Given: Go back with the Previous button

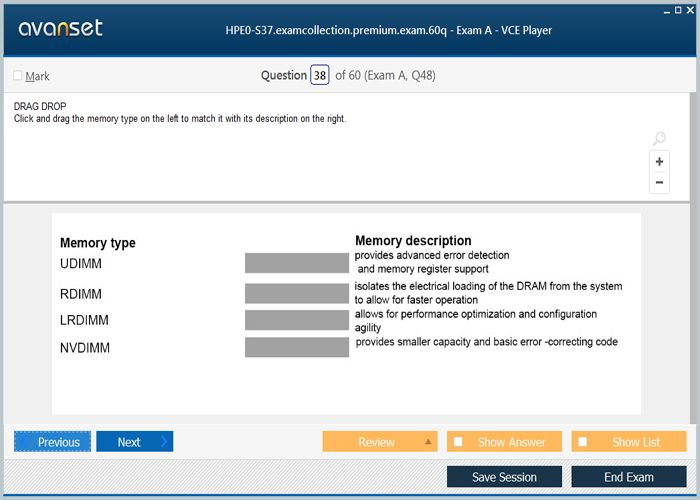Looking at the screenshot, I should 53,442.
